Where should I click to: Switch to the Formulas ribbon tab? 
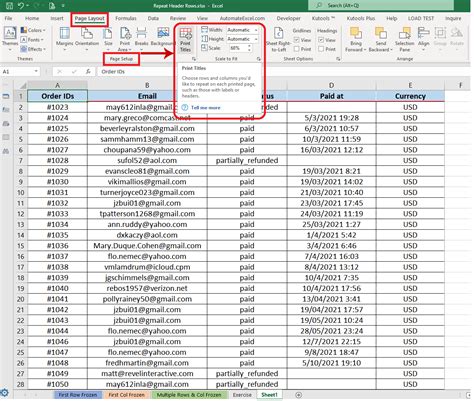tap(126, 18)
